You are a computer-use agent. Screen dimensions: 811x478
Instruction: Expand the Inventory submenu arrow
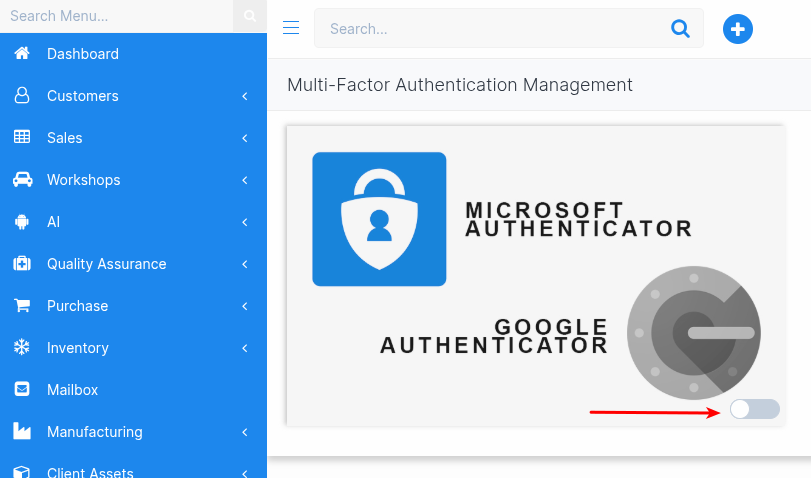pos(245,348)
